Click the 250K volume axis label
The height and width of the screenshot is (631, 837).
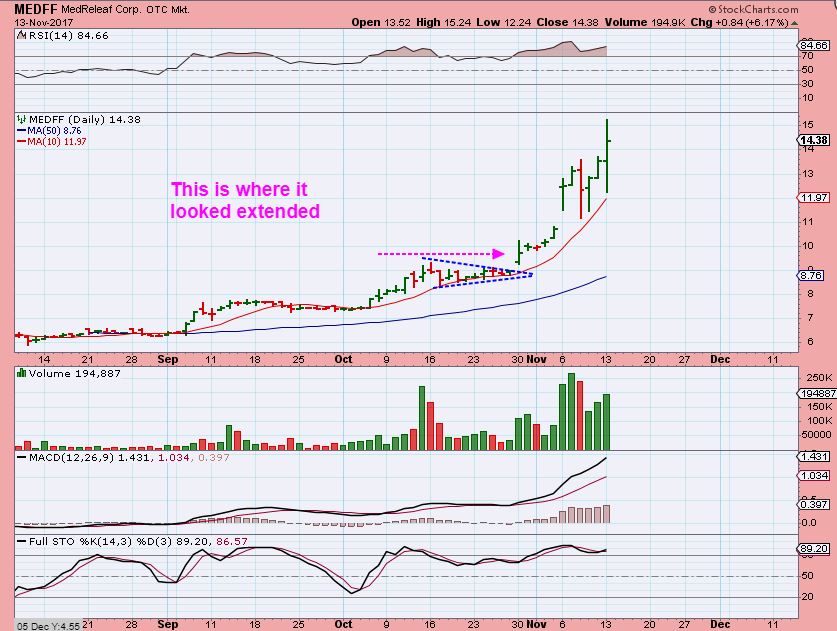coord(819,378)
